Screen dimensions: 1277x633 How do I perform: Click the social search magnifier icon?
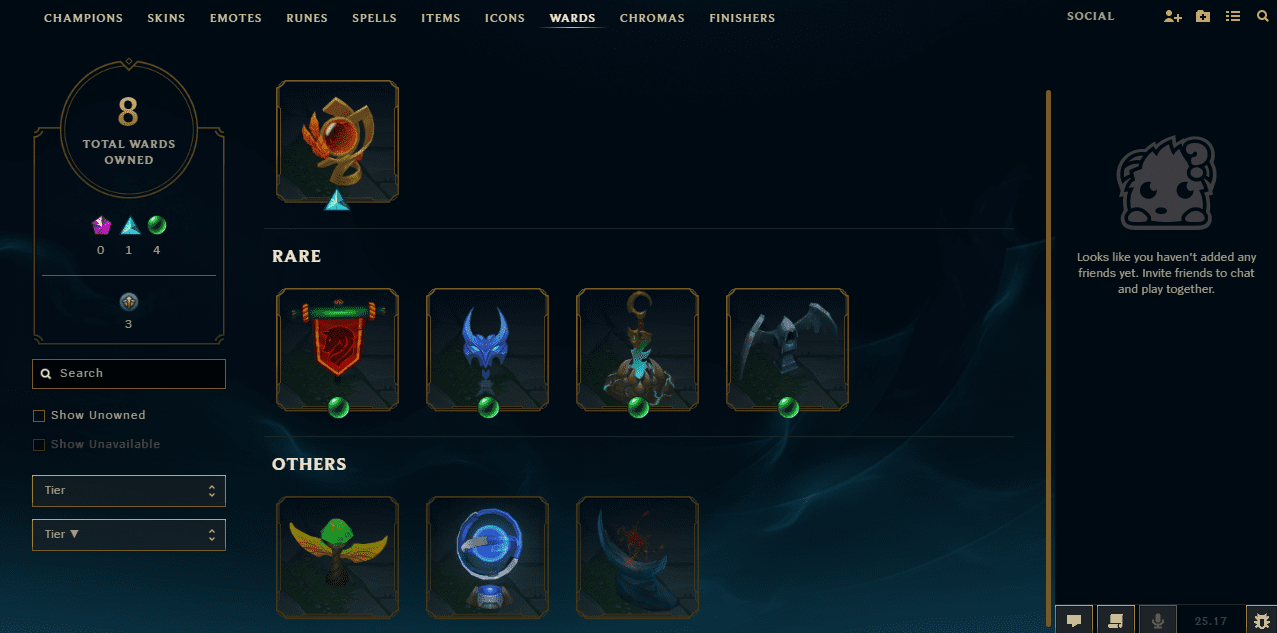1262,17
